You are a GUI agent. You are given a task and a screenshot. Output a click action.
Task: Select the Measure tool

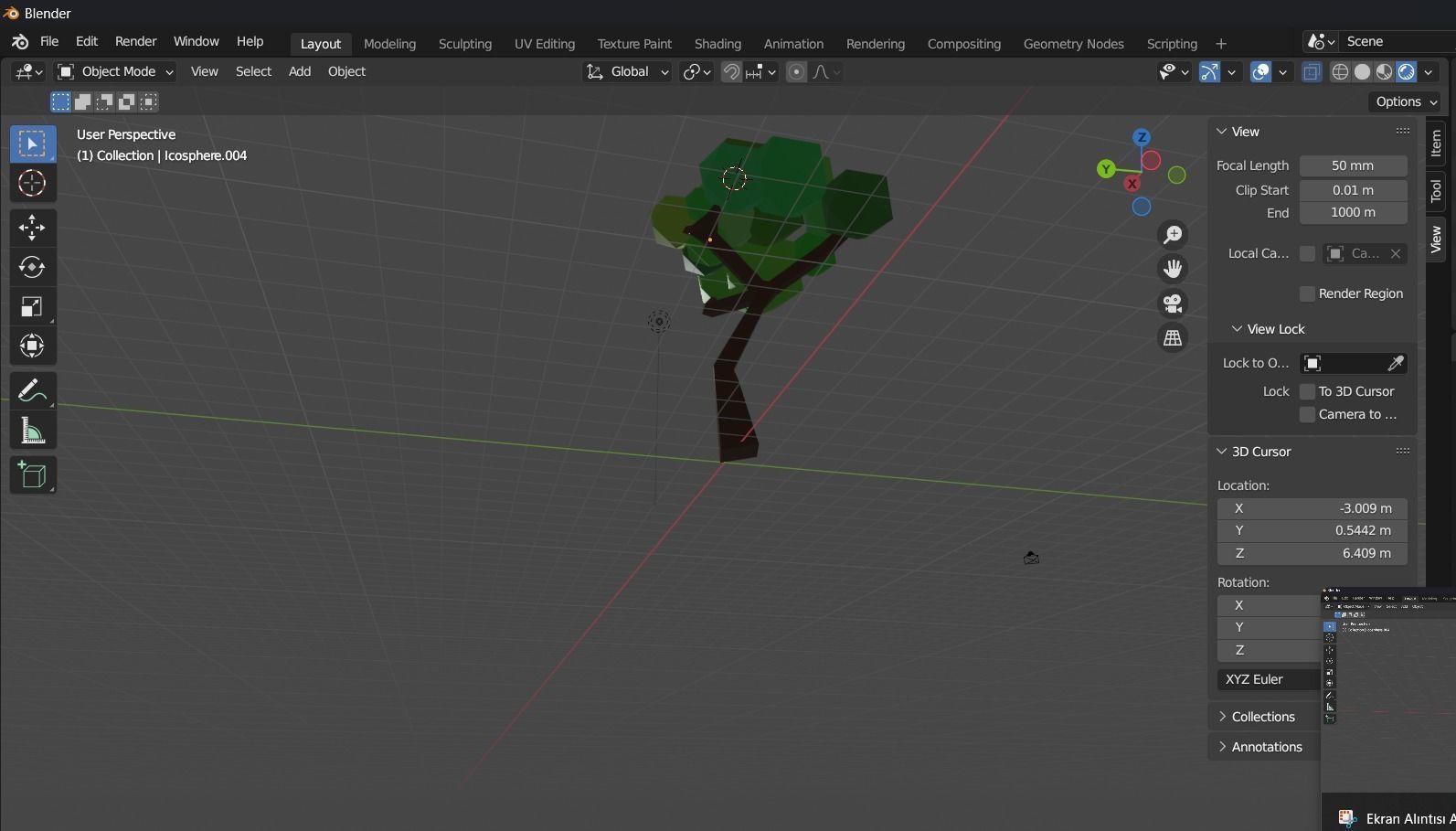click(33, 431)
